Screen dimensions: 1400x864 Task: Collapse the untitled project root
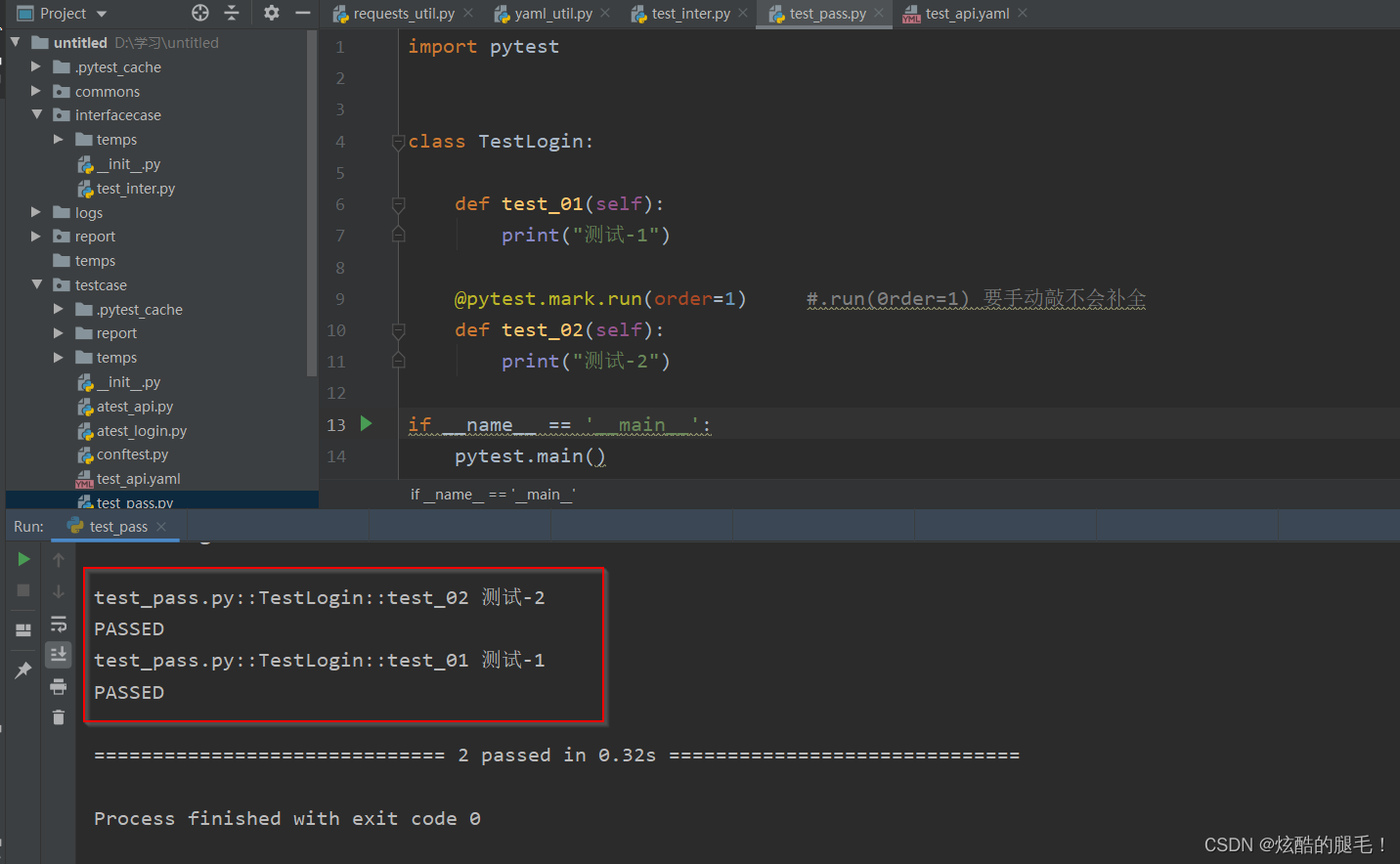[x=15, y=42]
